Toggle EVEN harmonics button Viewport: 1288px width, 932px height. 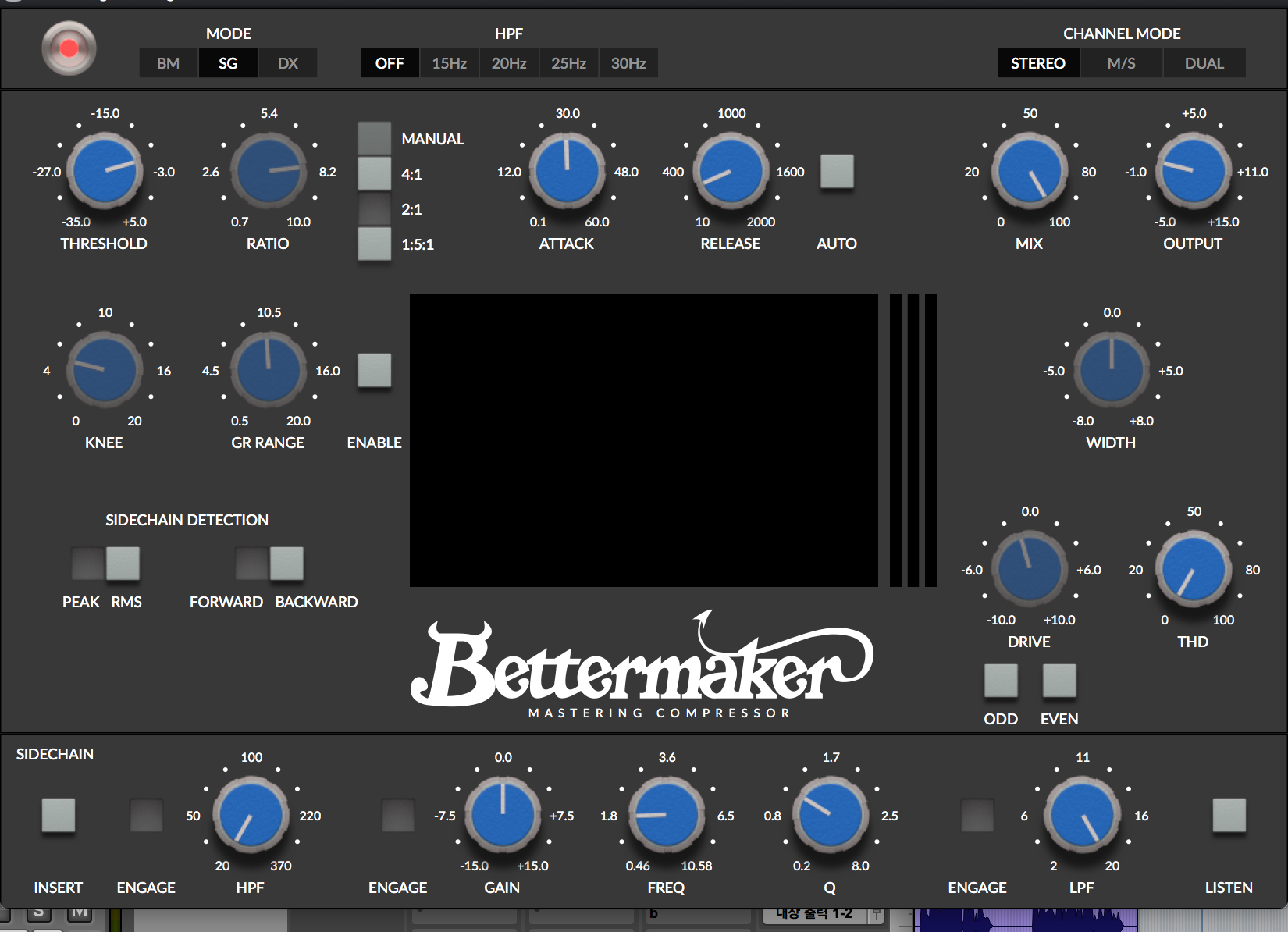(1059, 681)
